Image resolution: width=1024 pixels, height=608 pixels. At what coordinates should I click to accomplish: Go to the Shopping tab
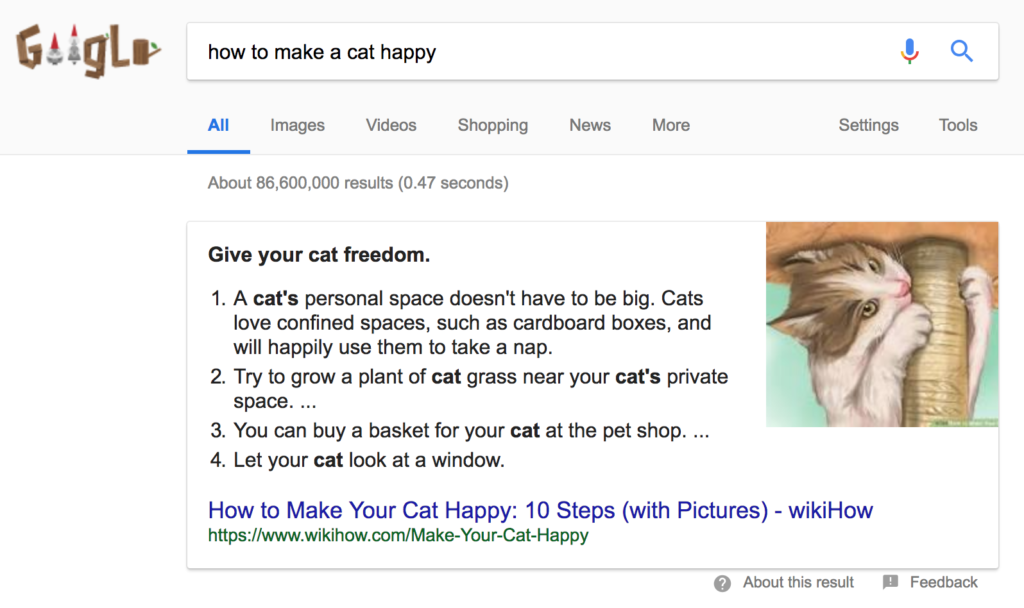(x=492, y=125)
